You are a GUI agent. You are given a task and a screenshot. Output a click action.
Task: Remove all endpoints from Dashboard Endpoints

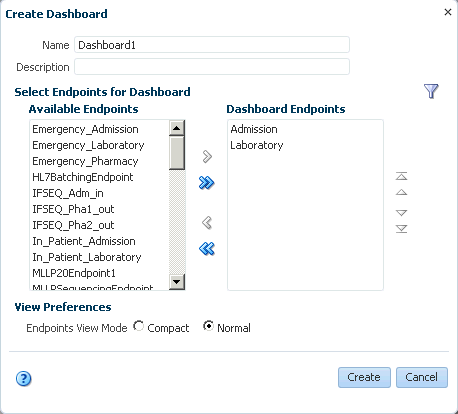tap(207, 249)
